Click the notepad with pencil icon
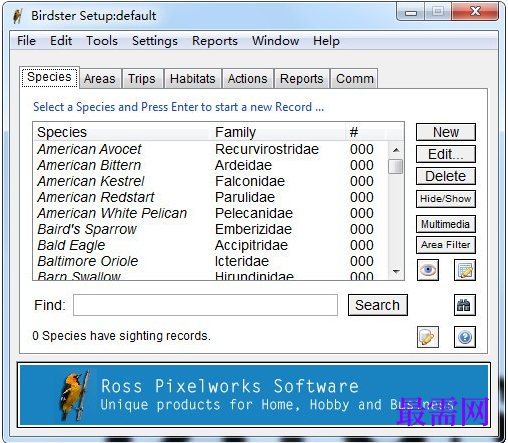The image size is (508, 443). click(x=465, y=270)
